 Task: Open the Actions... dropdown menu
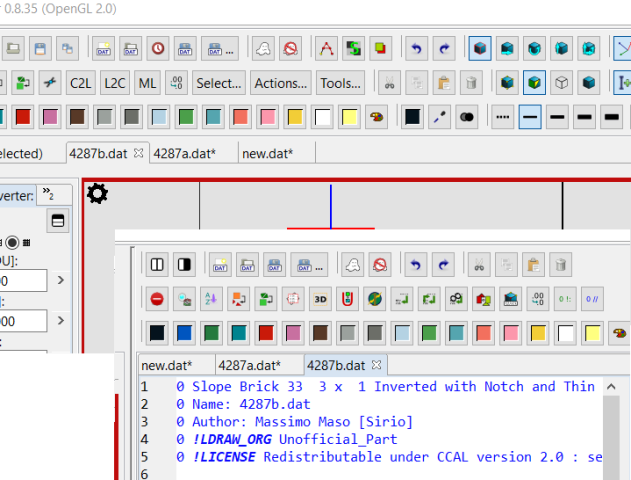click(x=280, y=83)
